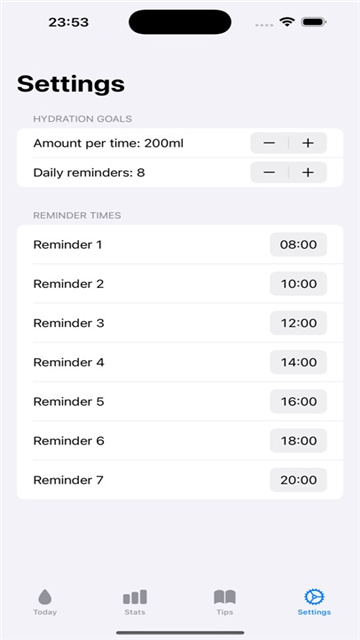
Task: Open the Today tab water drop icon
Action: pos(45,597)
